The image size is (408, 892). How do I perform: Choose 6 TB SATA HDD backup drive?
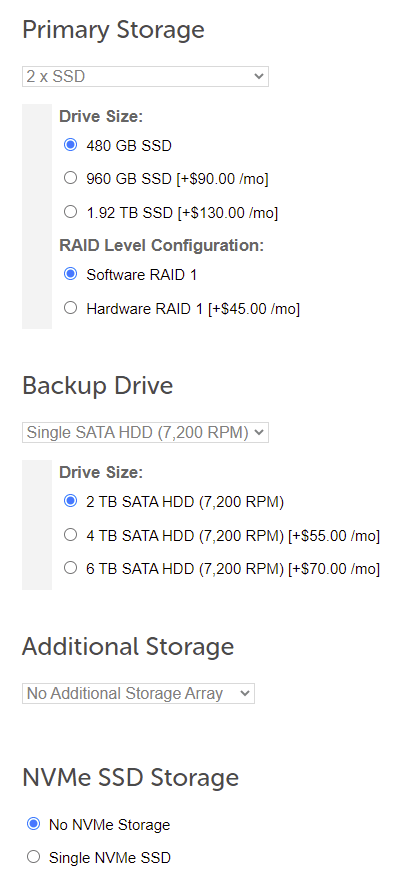pyautogui.click(x=70, y=568)
